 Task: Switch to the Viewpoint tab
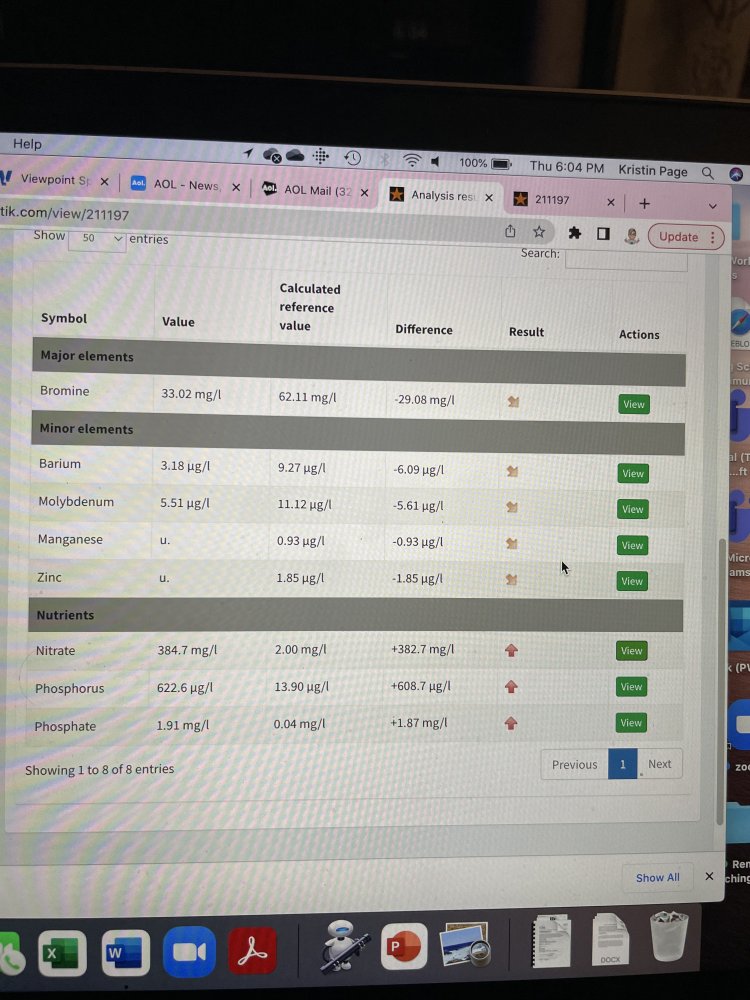55,180
